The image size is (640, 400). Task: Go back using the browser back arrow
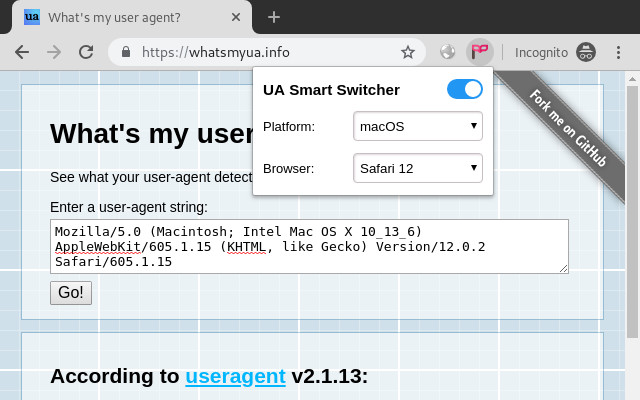pyautogui.click(x=22, y=52)
